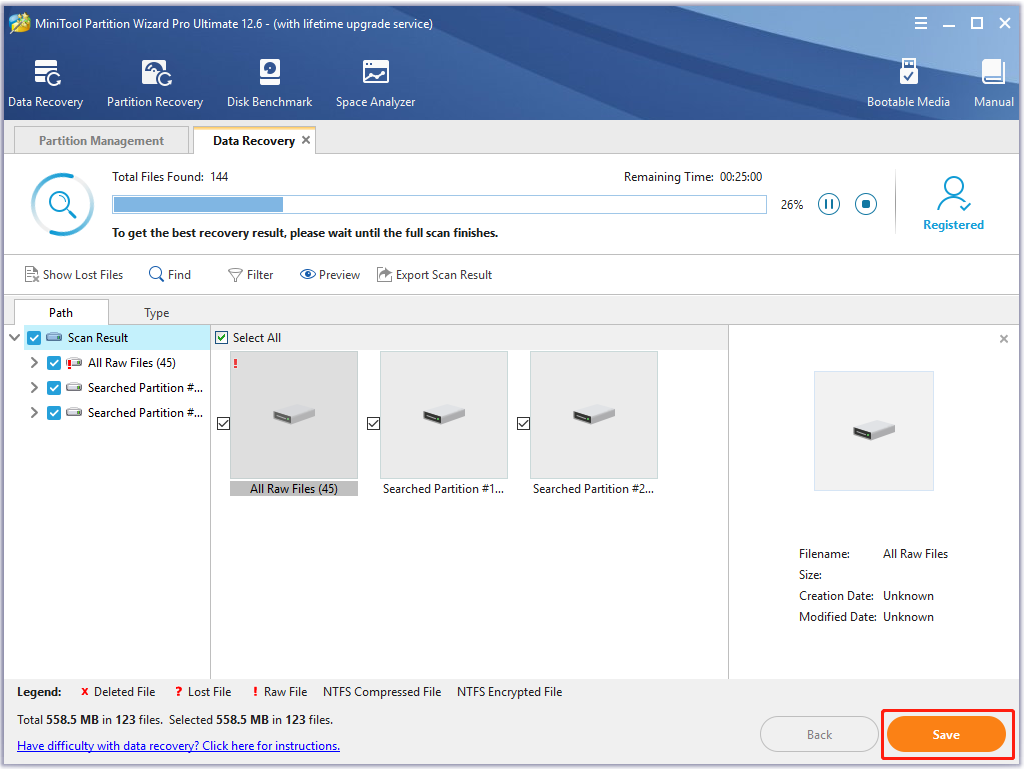
Task: Collapse the Scan Result tree node
Action: pos(15,338)
